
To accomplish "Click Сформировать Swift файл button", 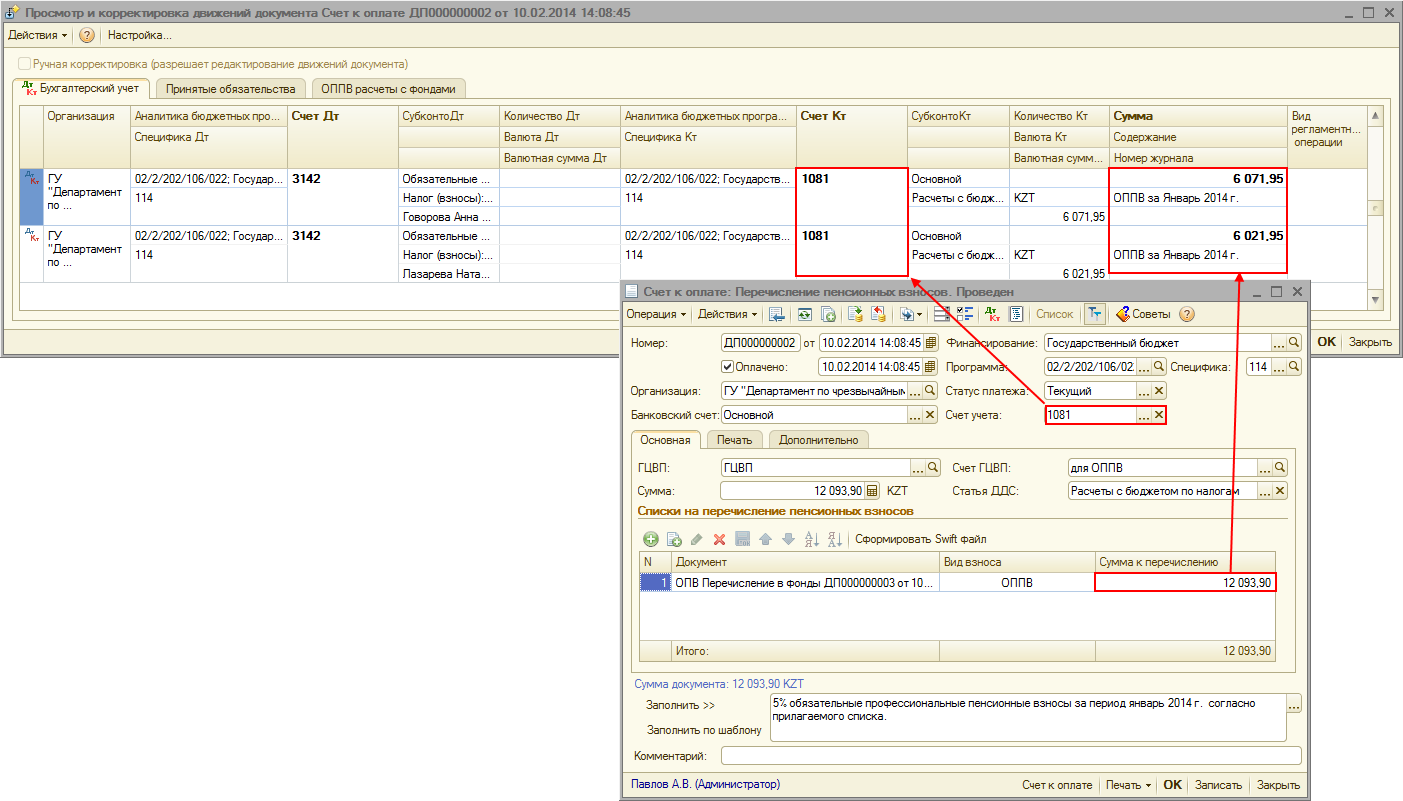I will tap(920, 539).
